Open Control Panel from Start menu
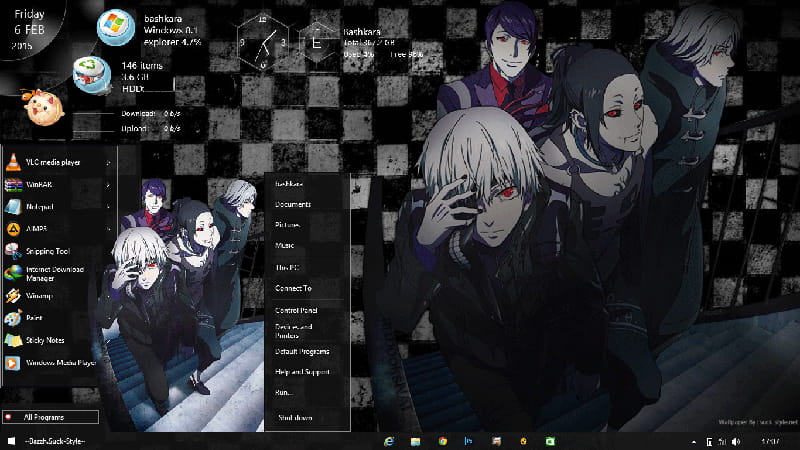This screenshot has width=800, height=450. (296, 311)
